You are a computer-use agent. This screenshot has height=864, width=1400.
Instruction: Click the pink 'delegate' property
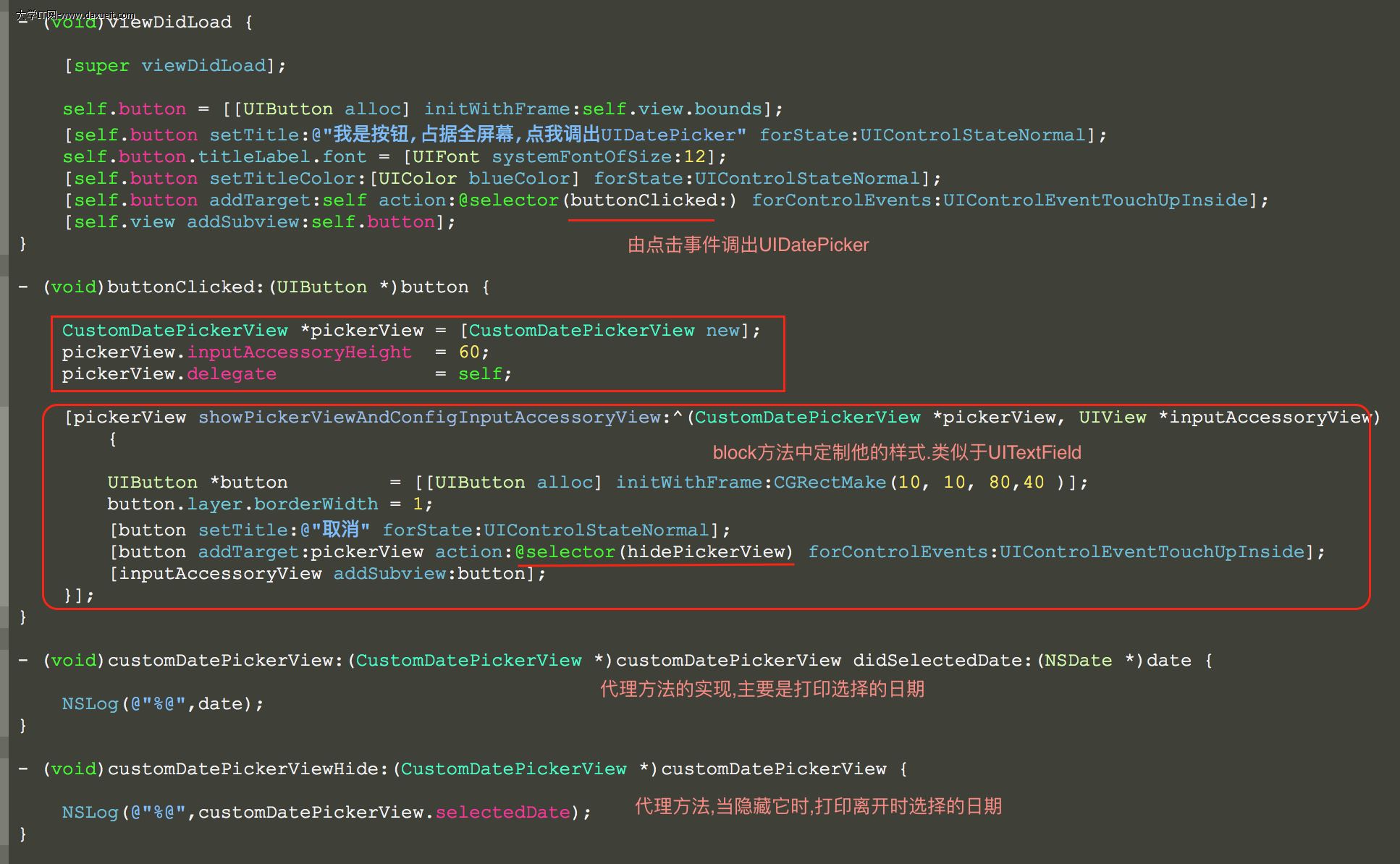232,374
